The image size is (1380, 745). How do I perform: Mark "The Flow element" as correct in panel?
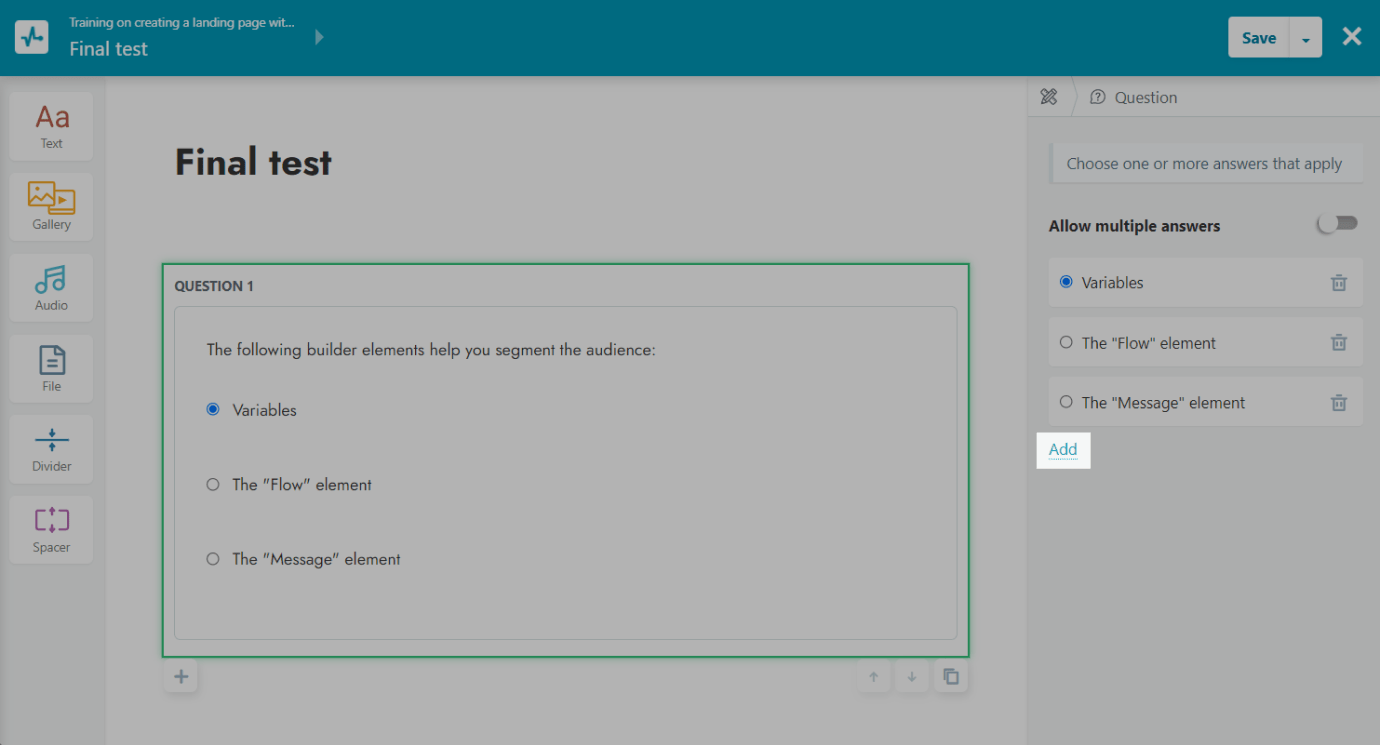click(1066, 343)
